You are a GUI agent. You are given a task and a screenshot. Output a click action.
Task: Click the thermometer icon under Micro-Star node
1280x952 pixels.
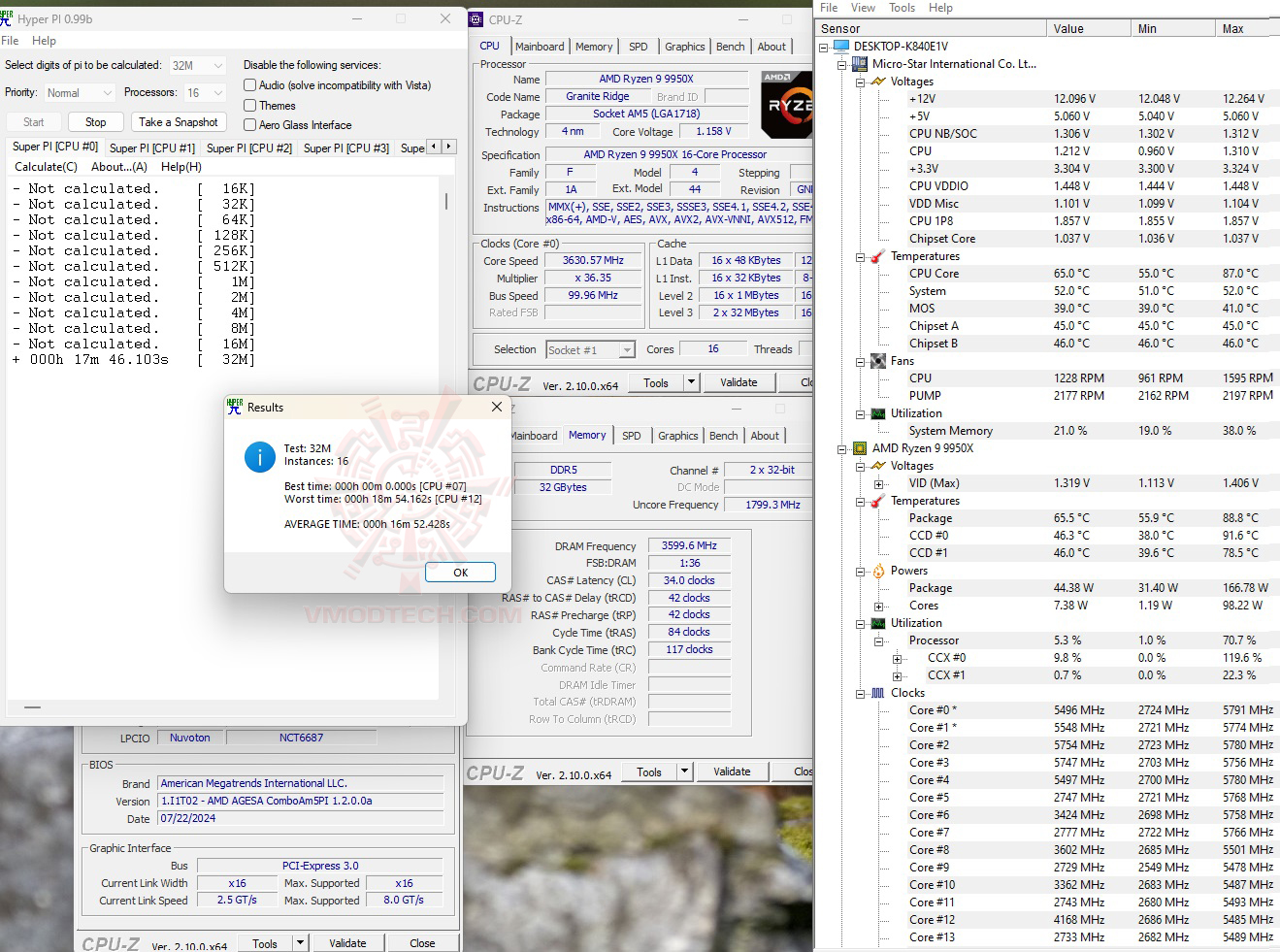click(x=877, y=256)
